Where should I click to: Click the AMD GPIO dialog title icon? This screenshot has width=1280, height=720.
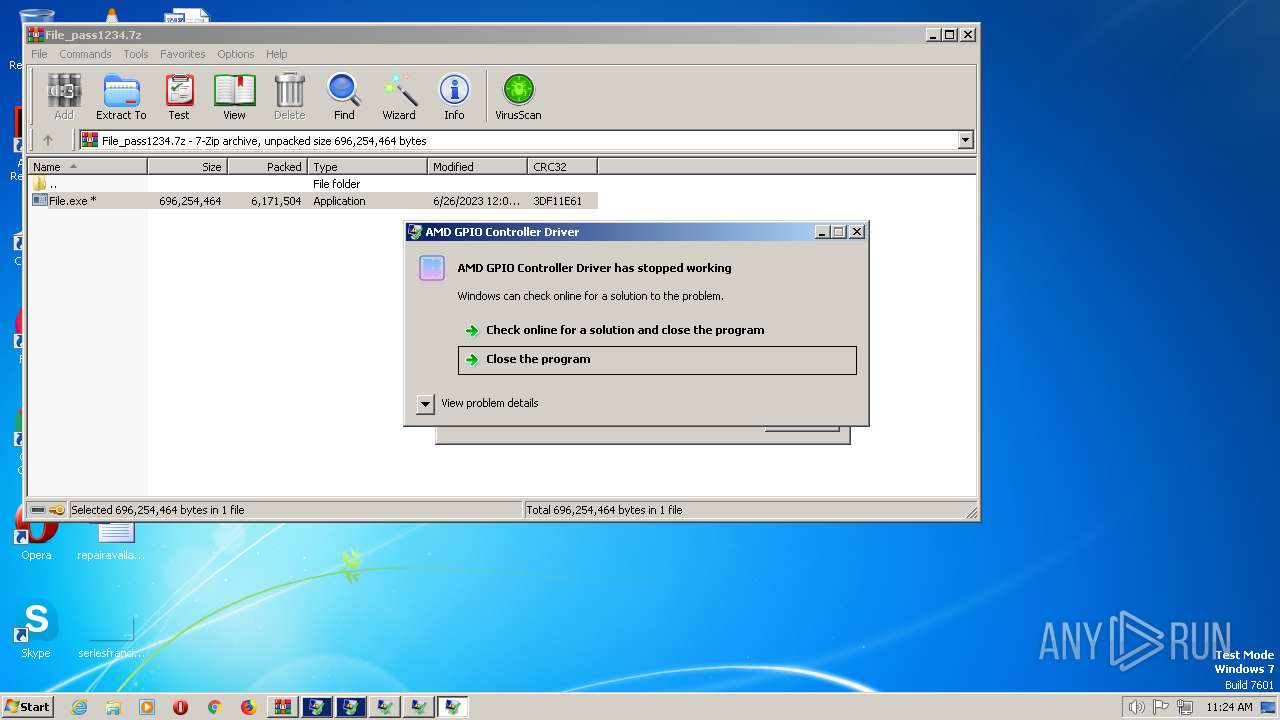pyautogui.click(x=415, y=232)
